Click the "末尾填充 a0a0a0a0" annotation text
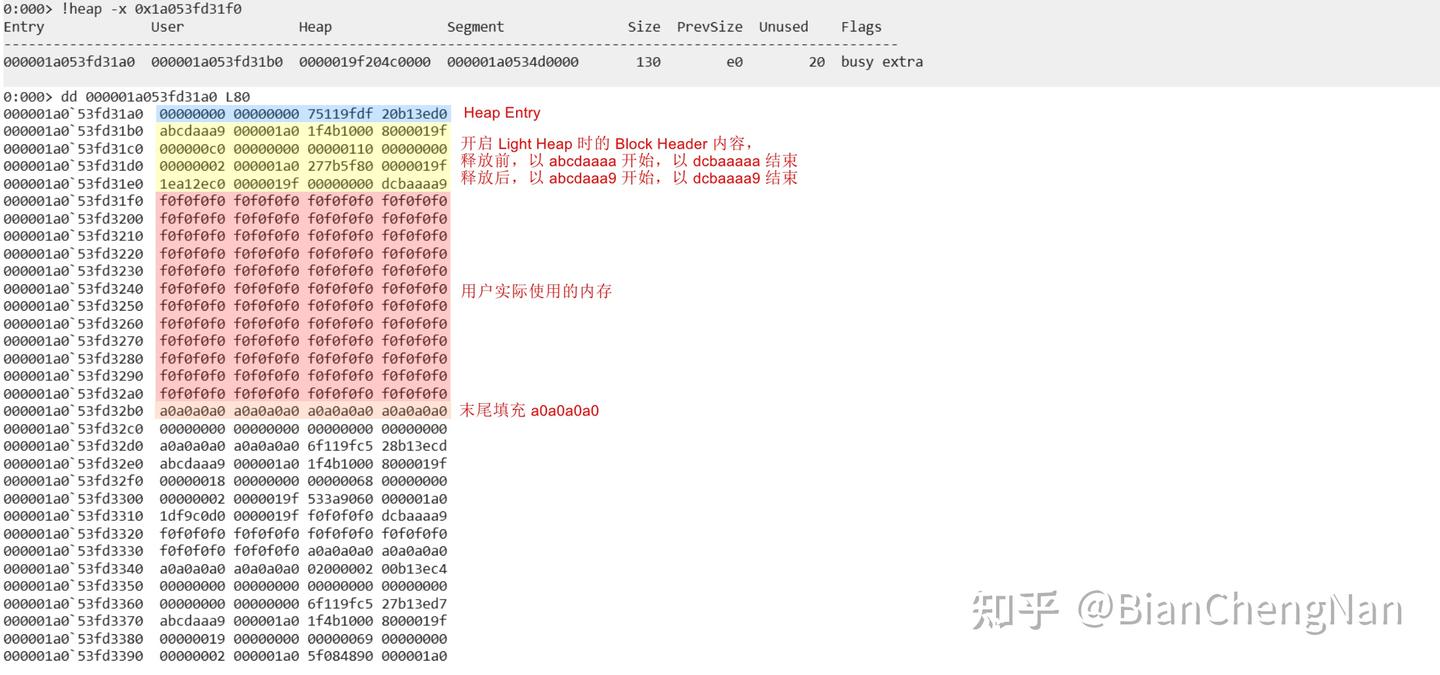 [x=531, y=410]
